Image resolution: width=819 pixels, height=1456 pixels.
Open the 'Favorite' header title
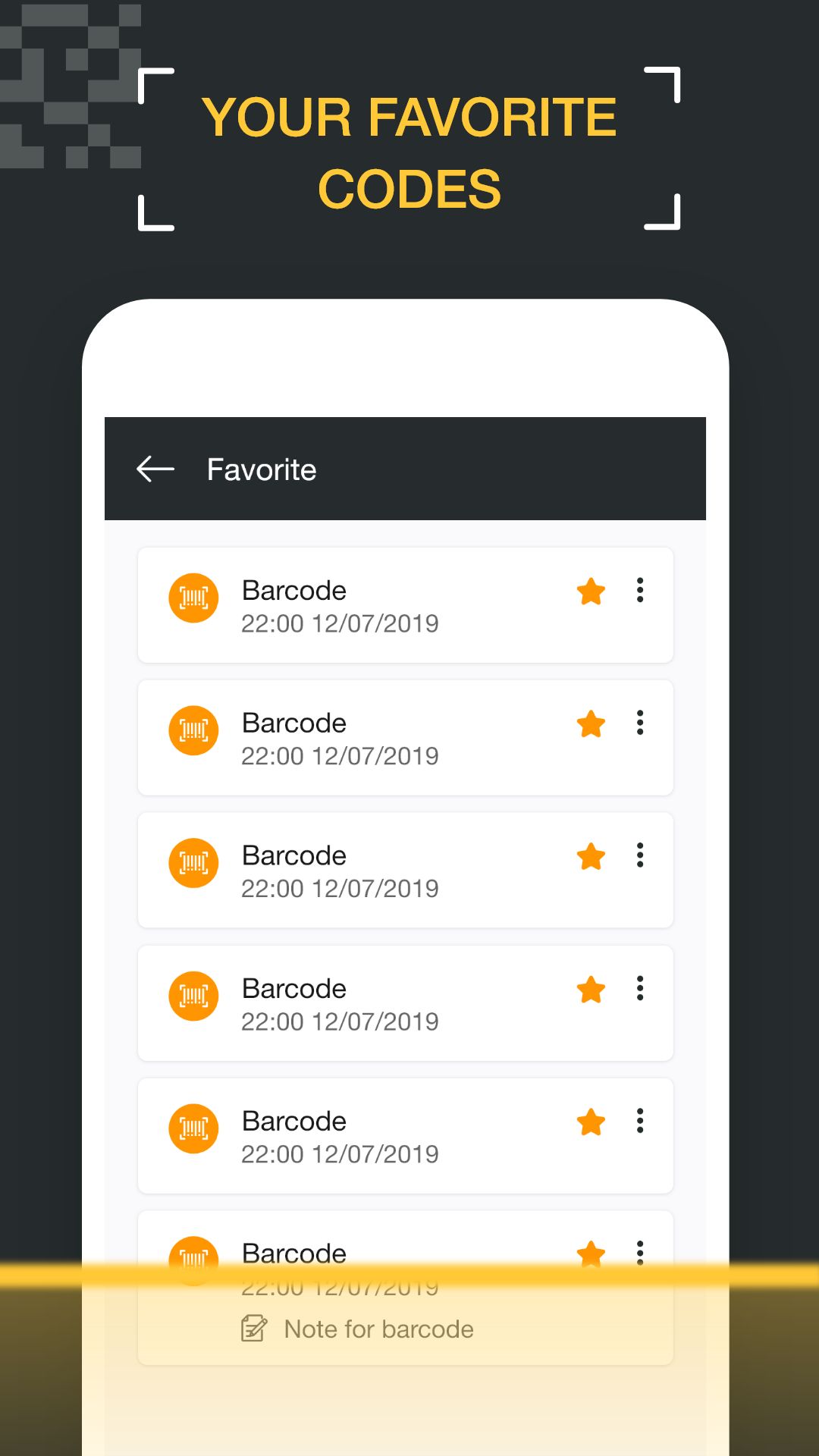point(262,470)
